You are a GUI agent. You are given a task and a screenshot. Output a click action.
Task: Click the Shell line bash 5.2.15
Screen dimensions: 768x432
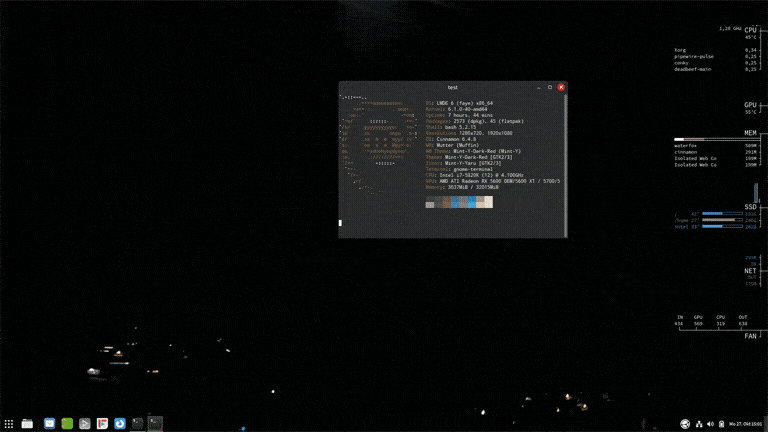pos(451,127)
